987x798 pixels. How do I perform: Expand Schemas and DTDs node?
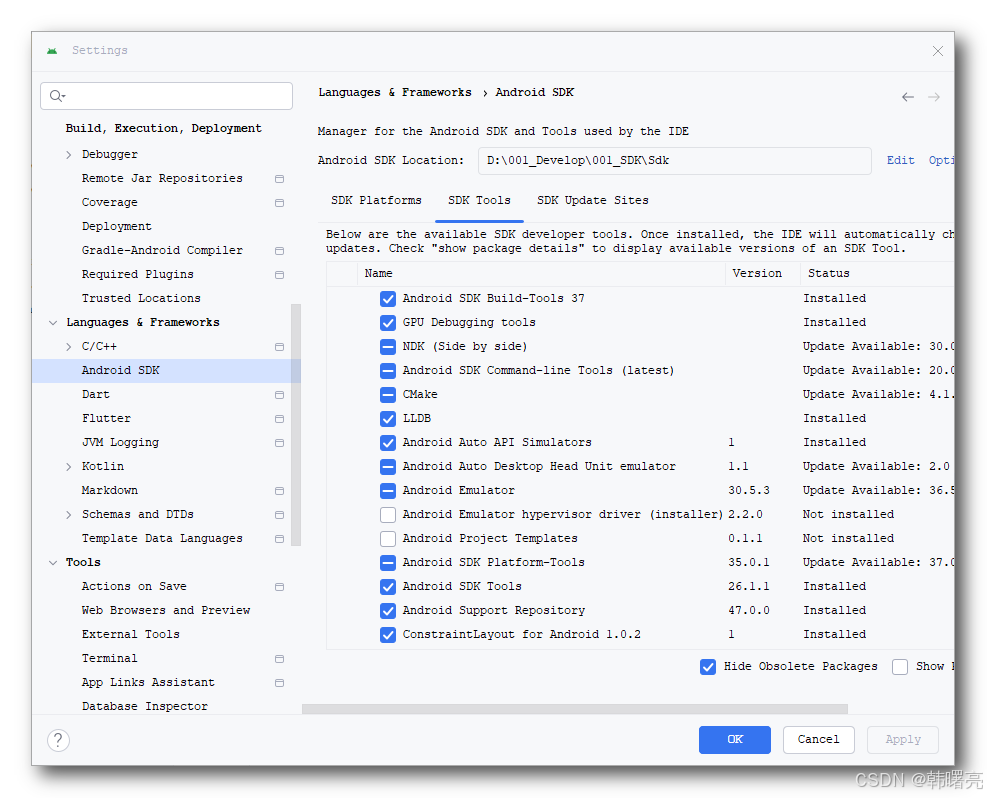coord(69,515)
